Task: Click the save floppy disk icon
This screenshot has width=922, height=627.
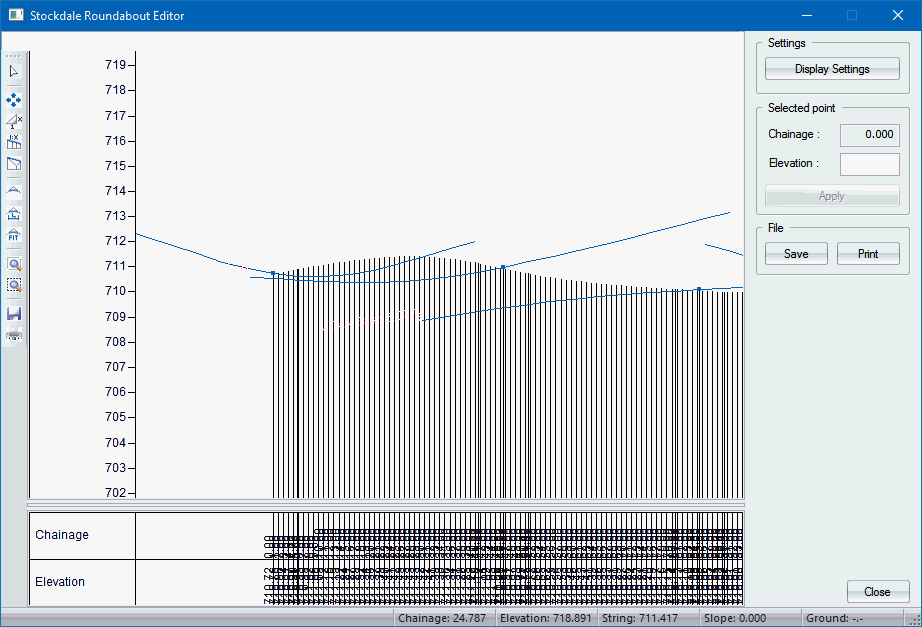Action: (x=14, y=314)
